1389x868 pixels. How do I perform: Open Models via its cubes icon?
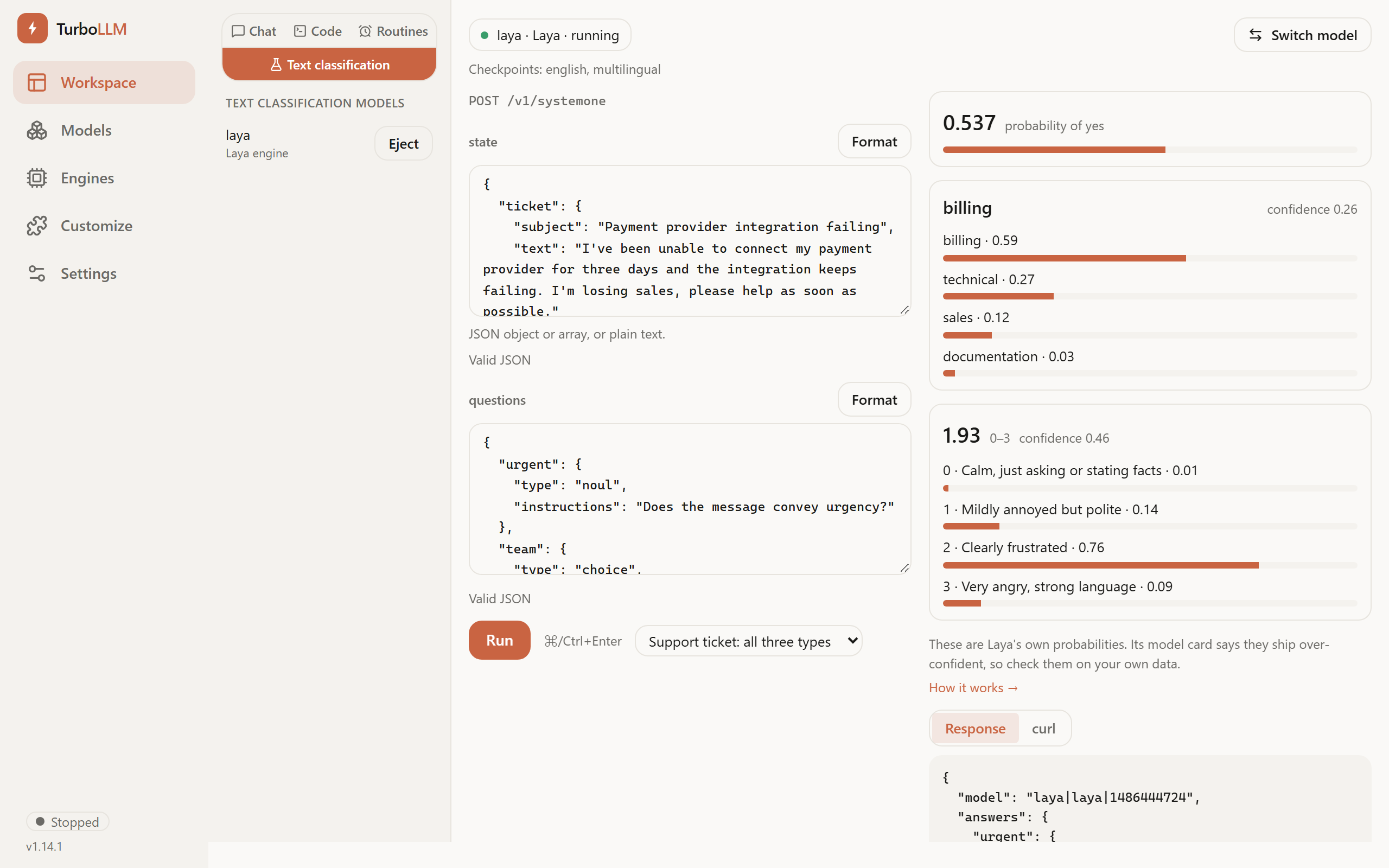click(37, 130)
